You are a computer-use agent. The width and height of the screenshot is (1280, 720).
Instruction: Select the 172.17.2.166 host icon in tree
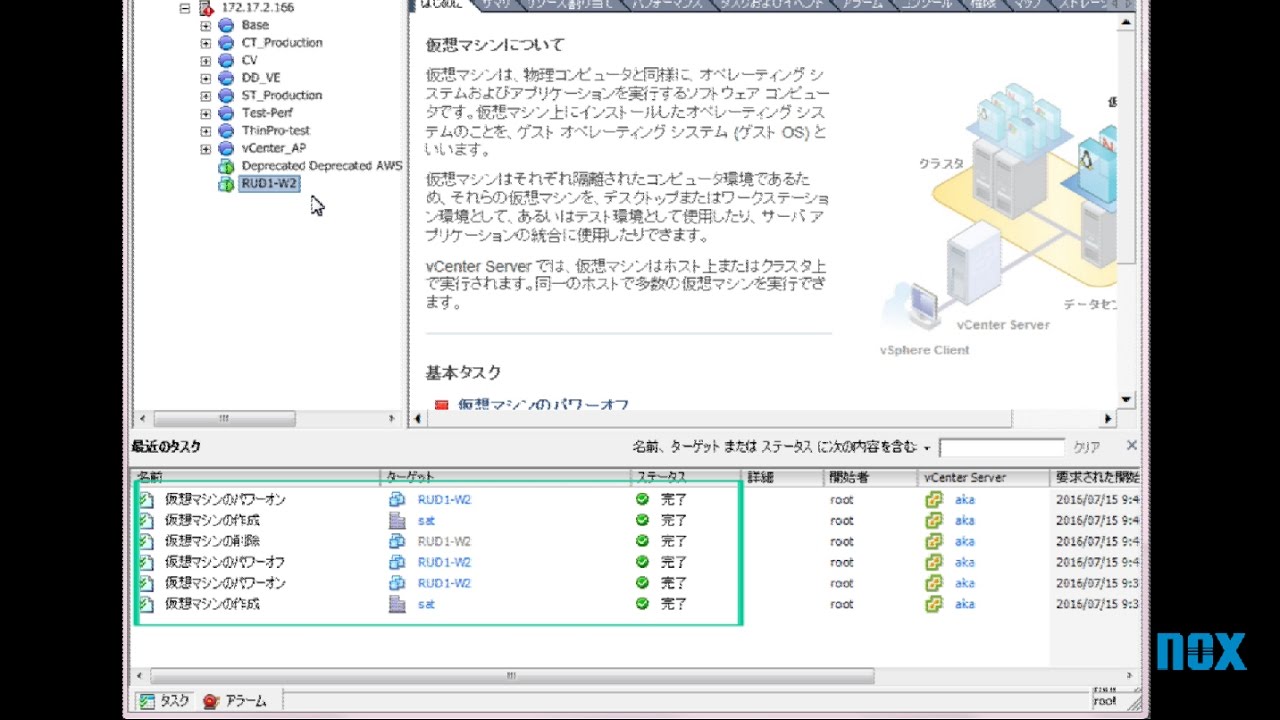tap(207, 8)
